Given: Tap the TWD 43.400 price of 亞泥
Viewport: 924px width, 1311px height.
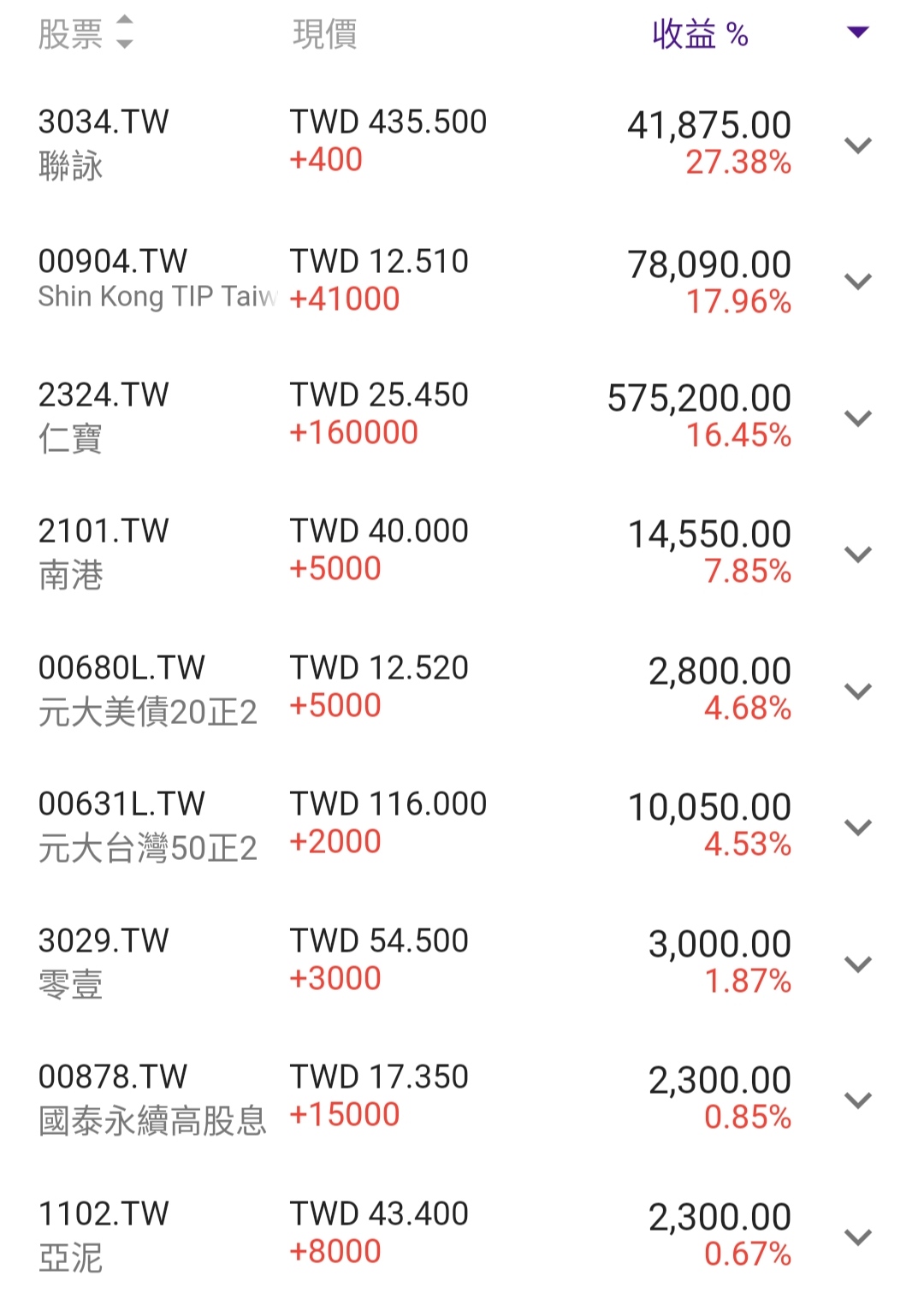Looking at the screenshot, I should coord(379,1214).
